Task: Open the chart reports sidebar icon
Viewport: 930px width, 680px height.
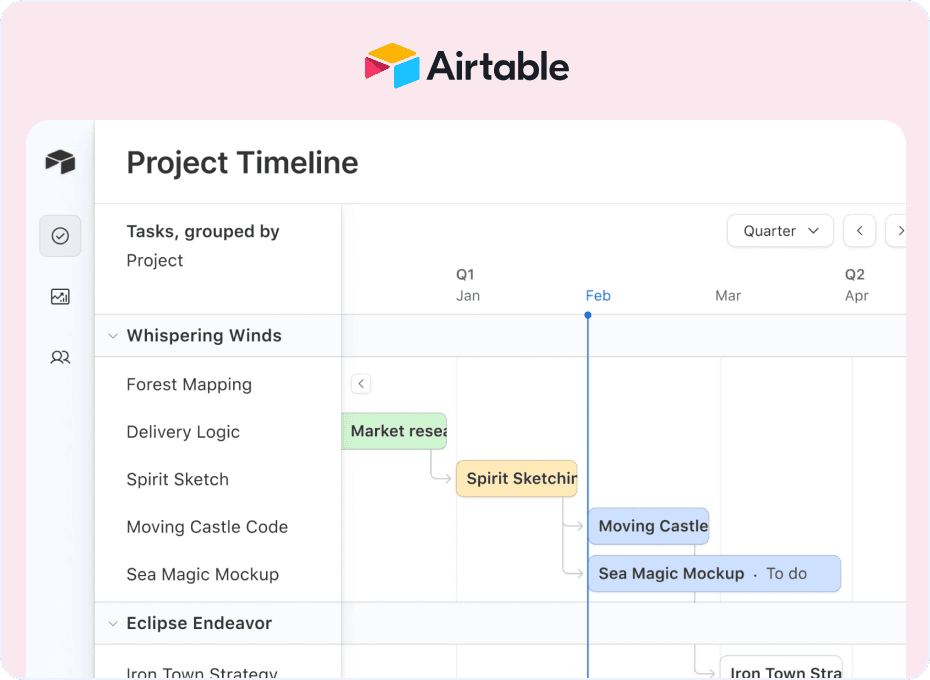Action: [60, 296]
